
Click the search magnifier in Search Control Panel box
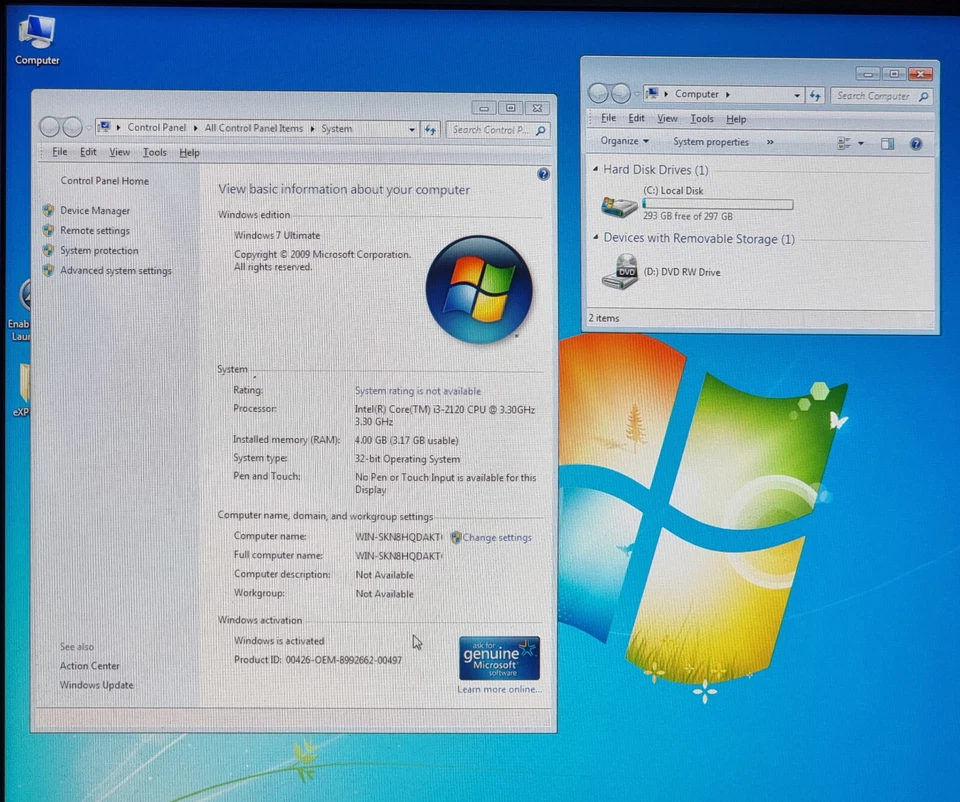click(541, 130)
